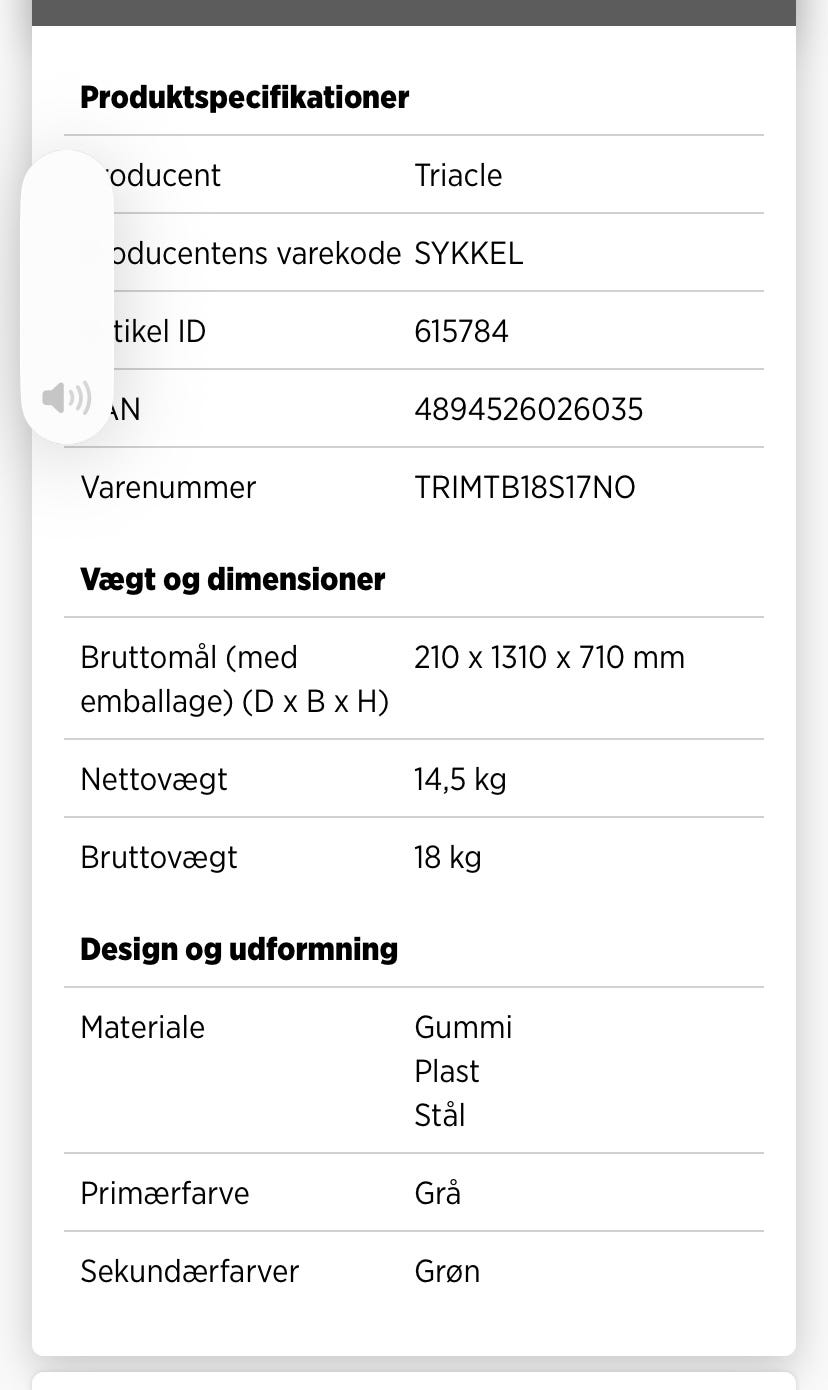Select the Varenummer label

click(x=168, y=487)
